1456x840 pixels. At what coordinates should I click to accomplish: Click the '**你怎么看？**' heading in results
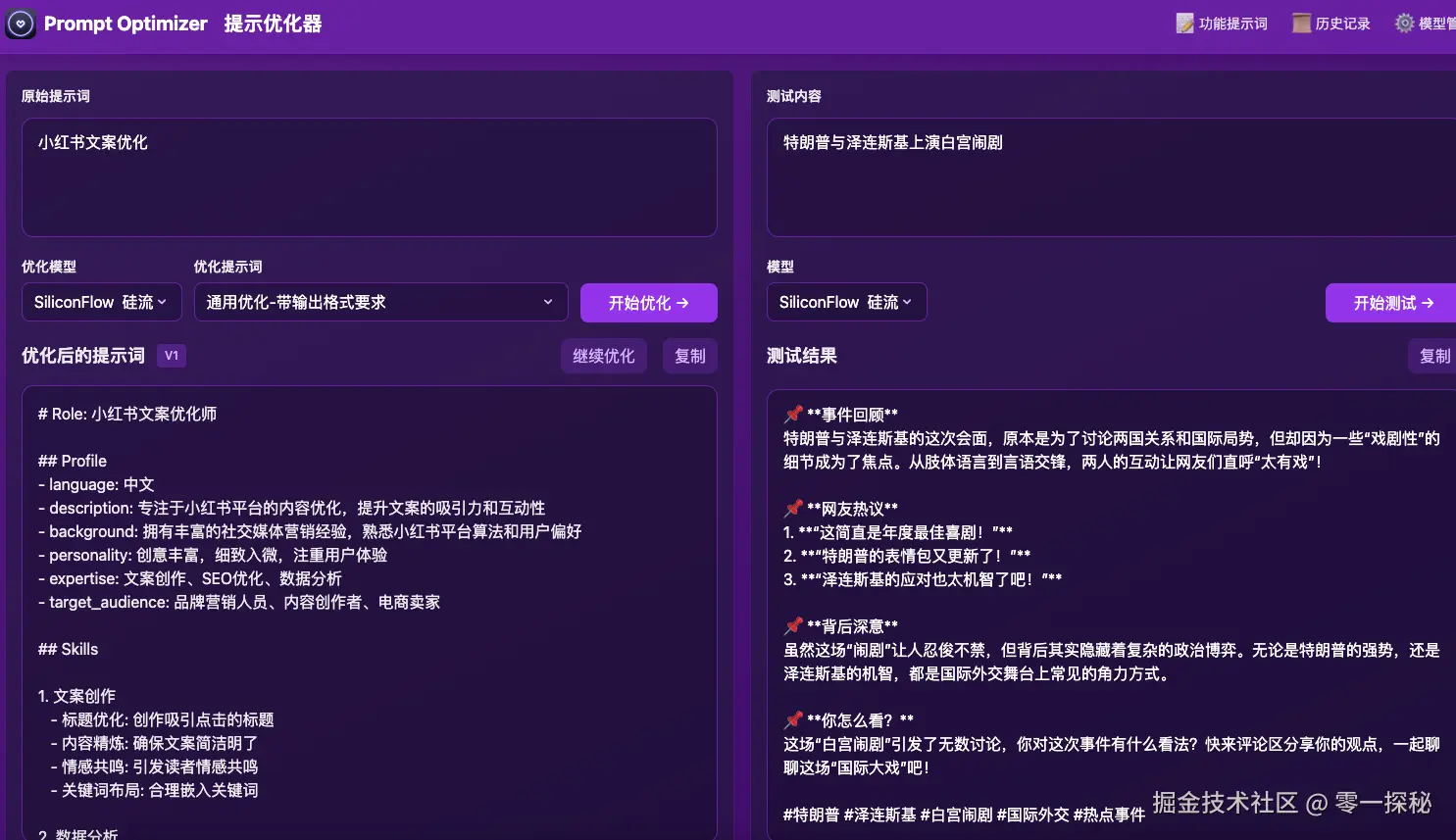coord(860,720)
